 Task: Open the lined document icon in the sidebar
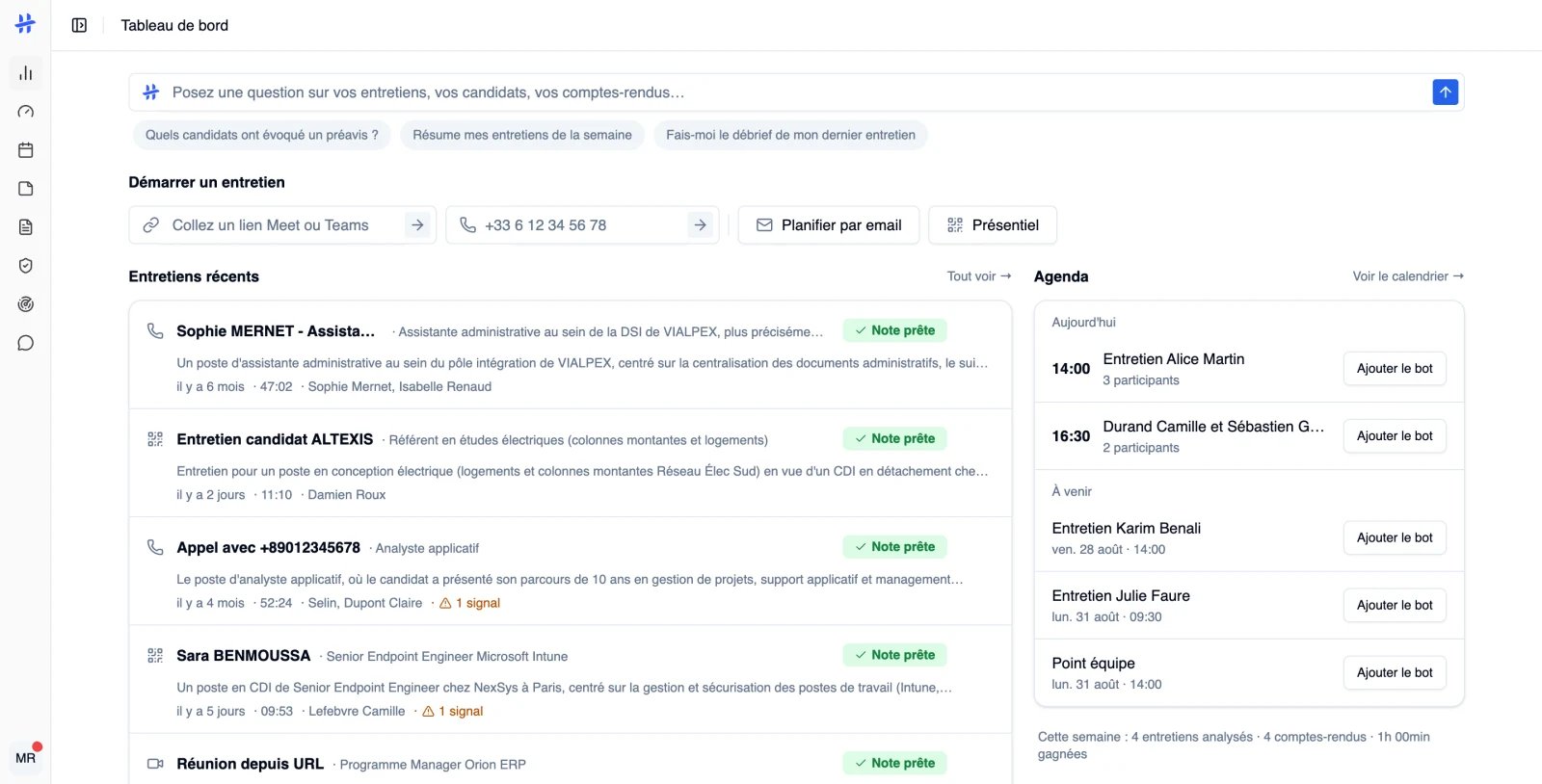26,227
